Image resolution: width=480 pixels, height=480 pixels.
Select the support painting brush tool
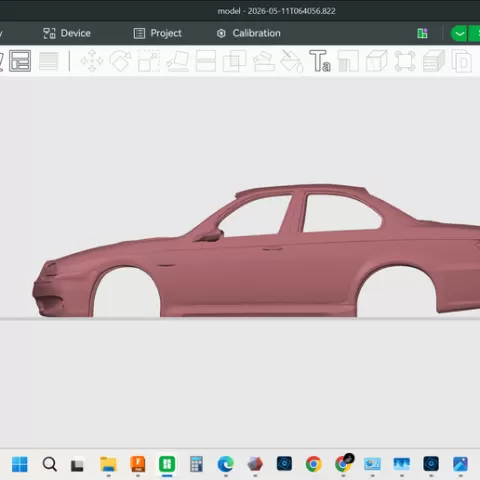264,61
